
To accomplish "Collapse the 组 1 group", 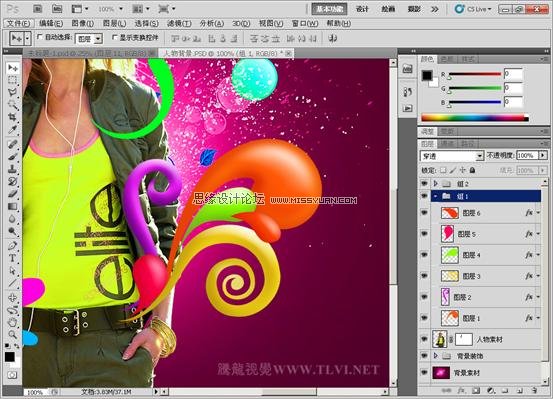I will [436, 196].
